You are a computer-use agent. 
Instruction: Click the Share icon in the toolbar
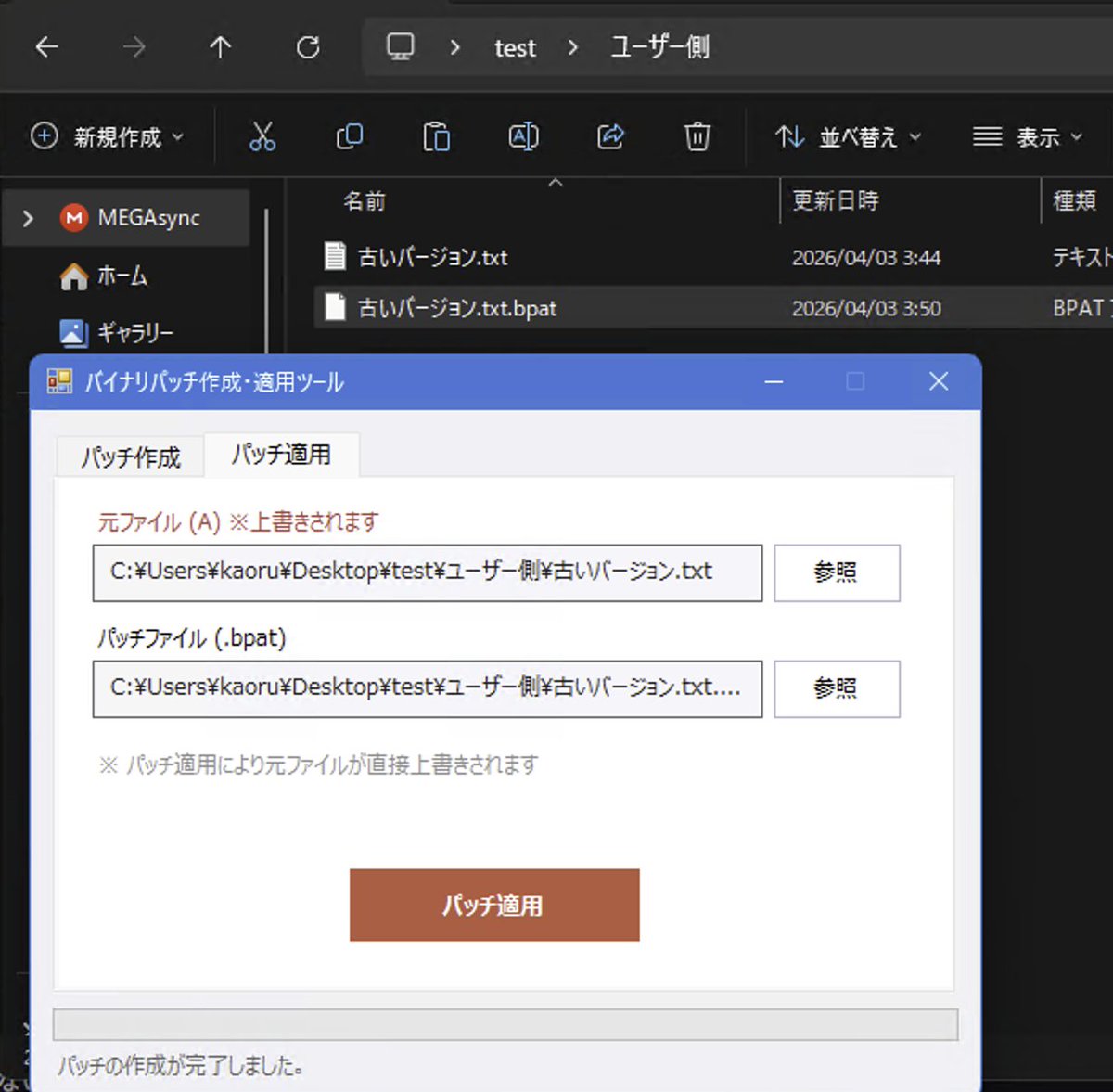[609, 136]
